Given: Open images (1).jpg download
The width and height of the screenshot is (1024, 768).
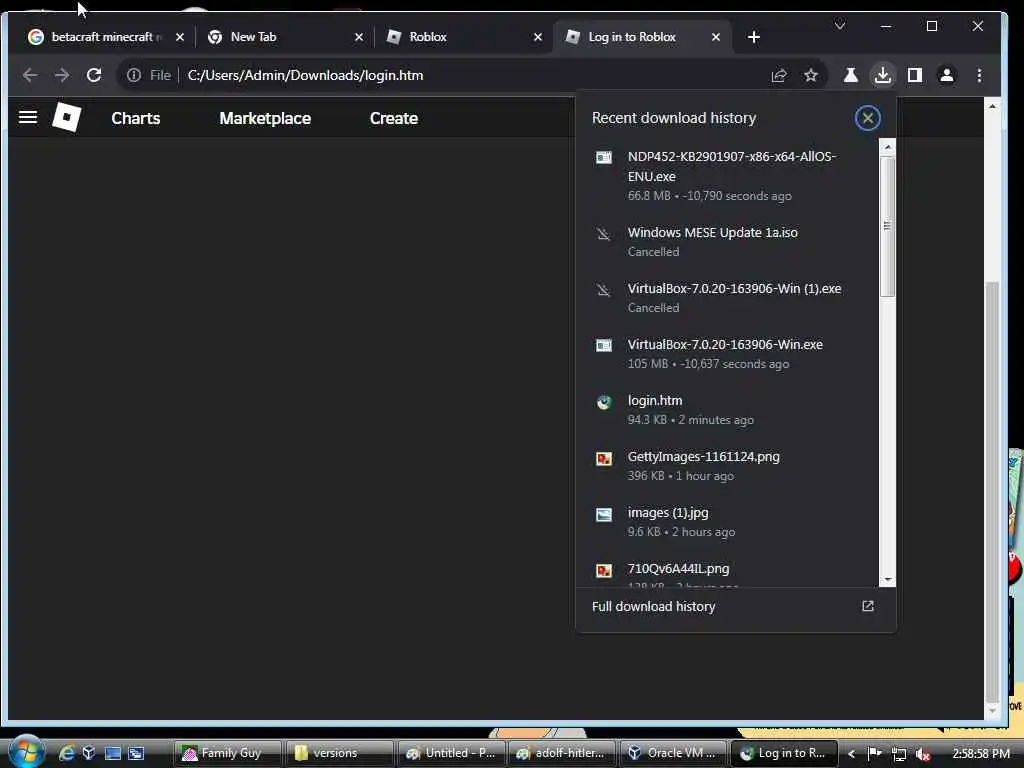Looking at the screenshot, I should pyautogui.click(x=728, y=522).
